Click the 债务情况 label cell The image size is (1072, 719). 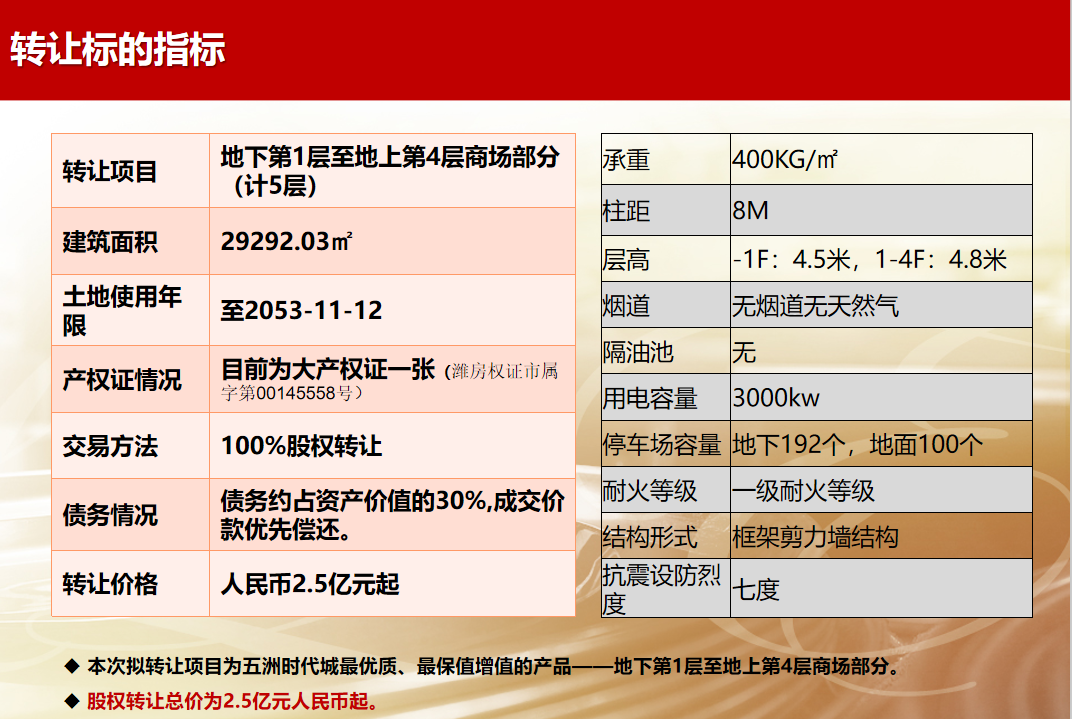[131, 515]
